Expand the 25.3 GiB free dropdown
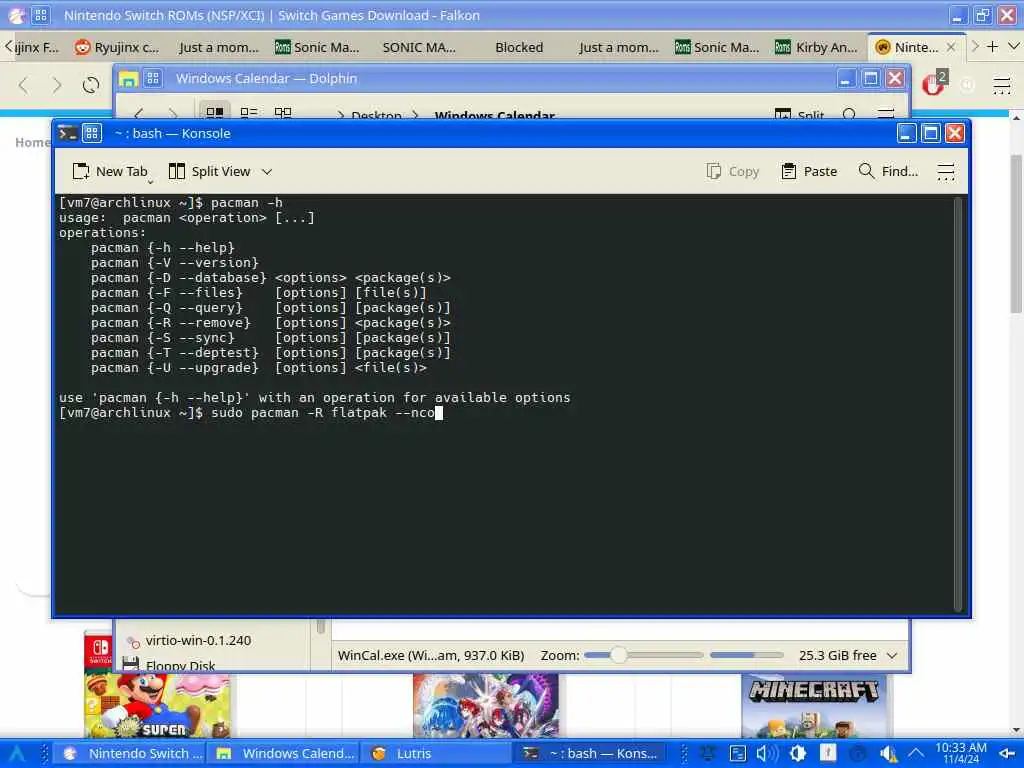This screenshot has height=768, width=1024. point(892,656)
